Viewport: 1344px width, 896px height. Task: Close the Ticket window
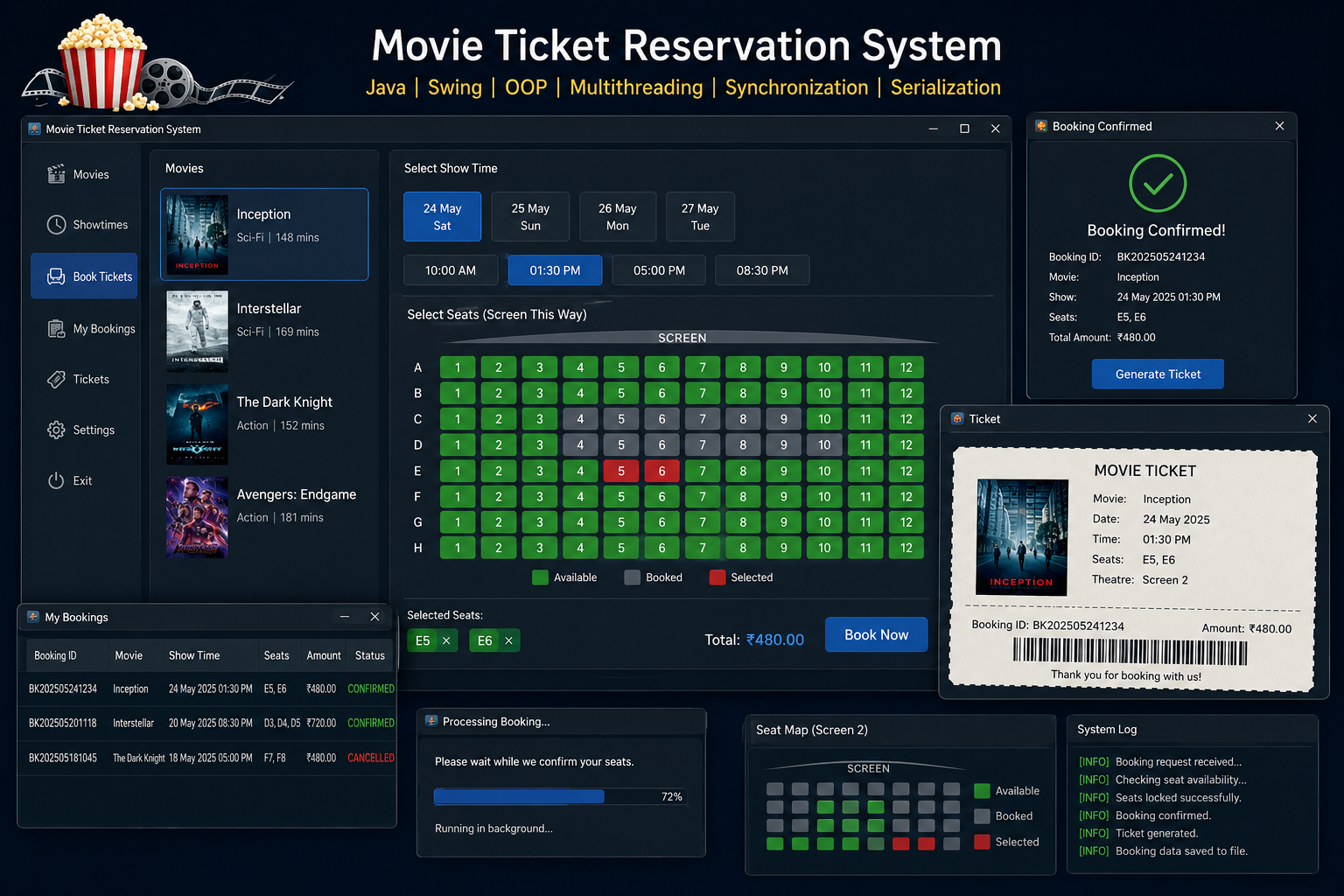coord(1312,419)
